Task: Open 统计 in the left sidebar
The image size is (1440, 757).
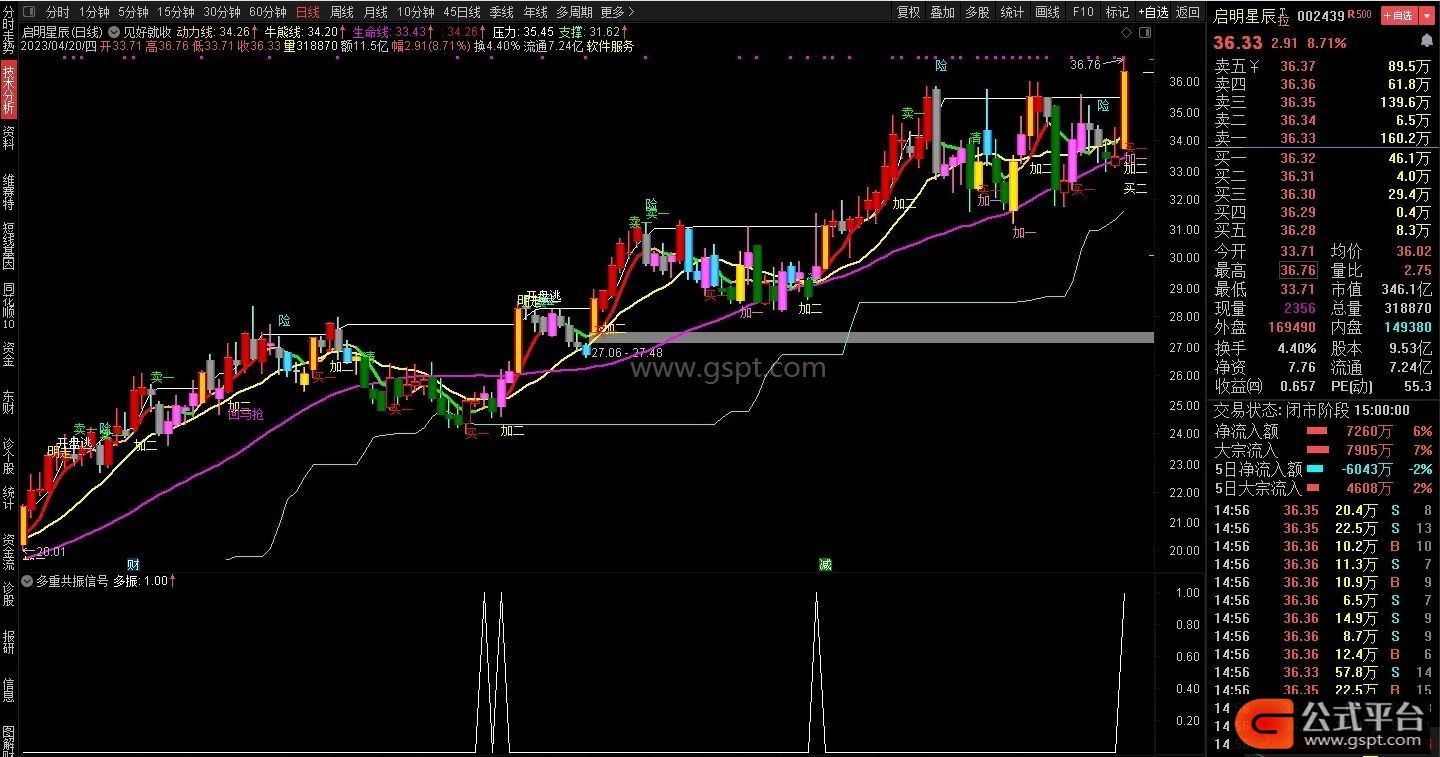Action: 8,498
